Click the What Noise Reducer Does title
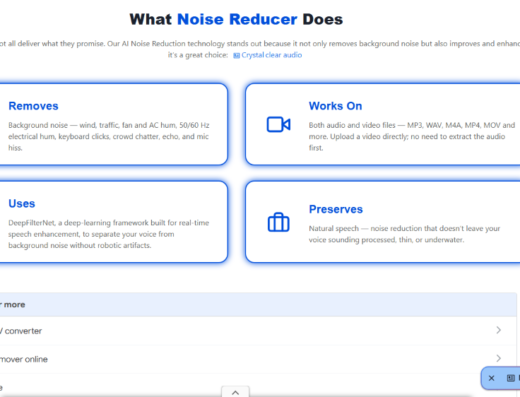The width and height of the screenshot is (520, 397). point(236,19)
